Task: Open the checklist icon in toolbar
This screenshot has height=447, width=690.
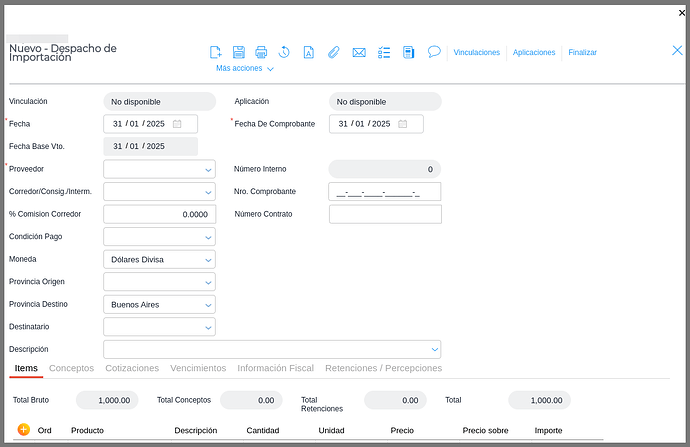Action: (384, 52)
